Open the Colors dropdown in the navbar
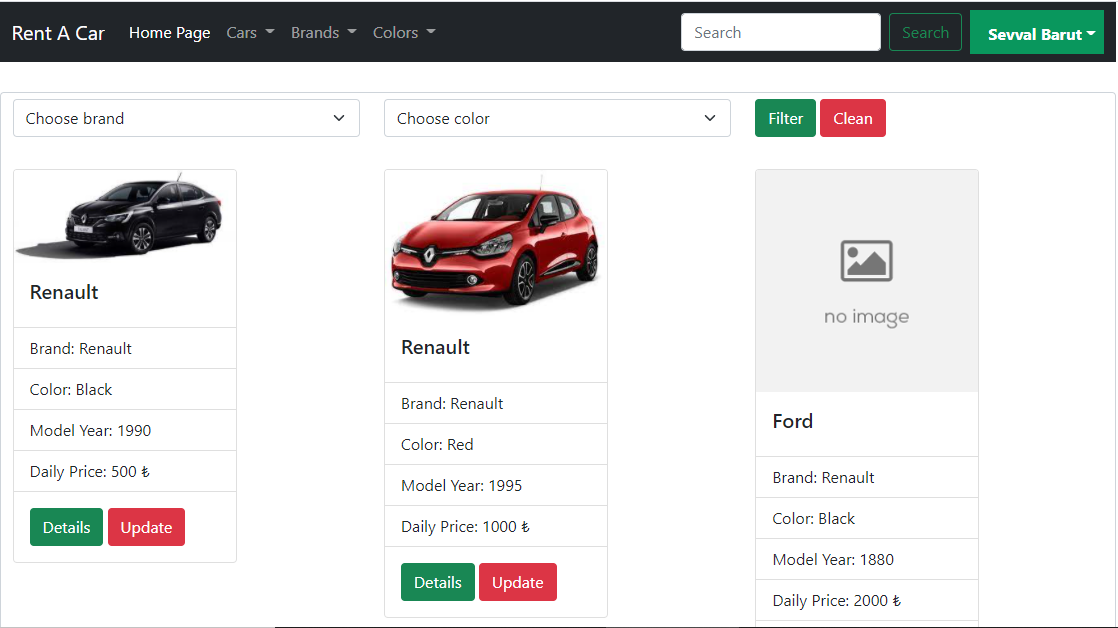 (x=402, y=32)
